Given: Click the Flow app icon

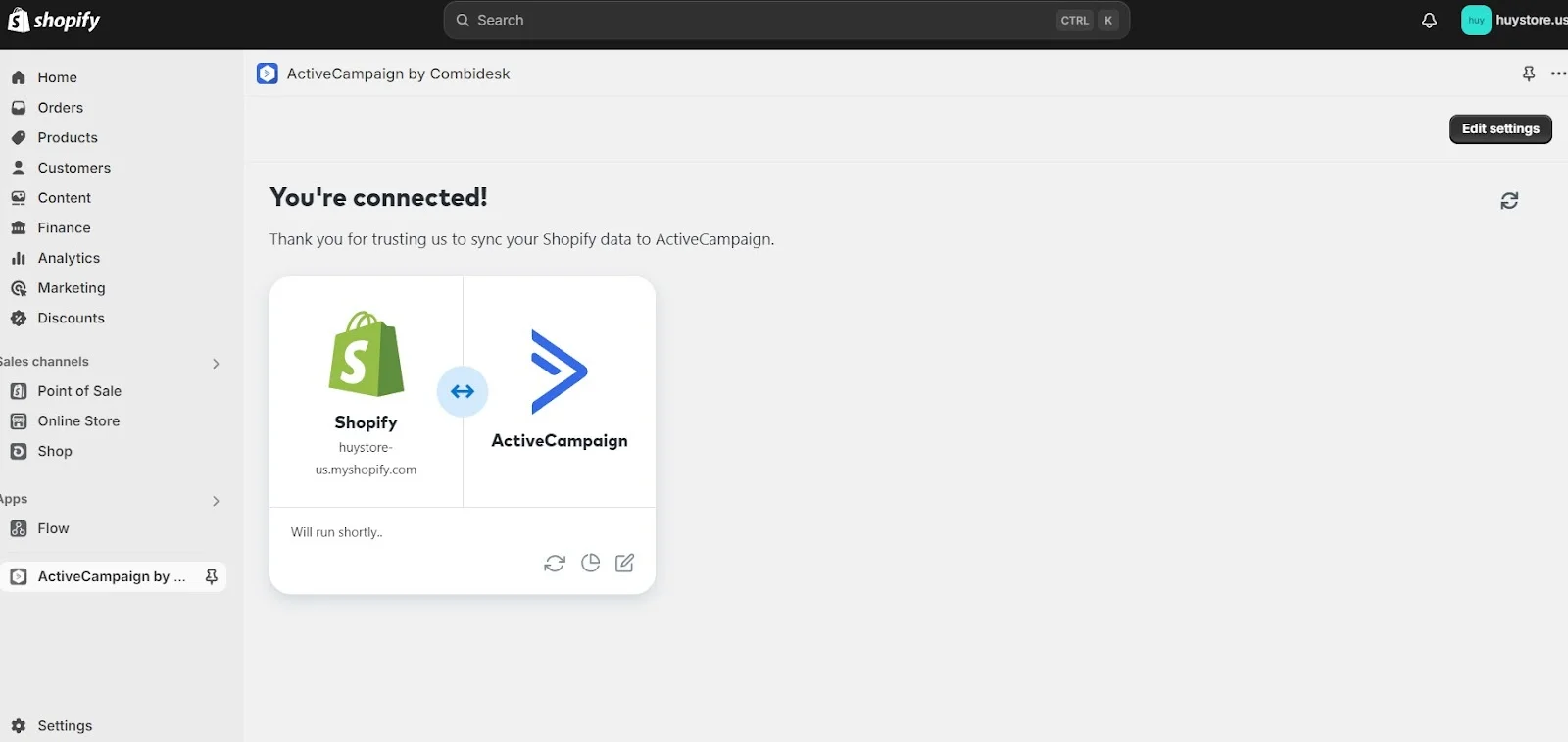Looking at the screenshot, I should coord(18,528).
